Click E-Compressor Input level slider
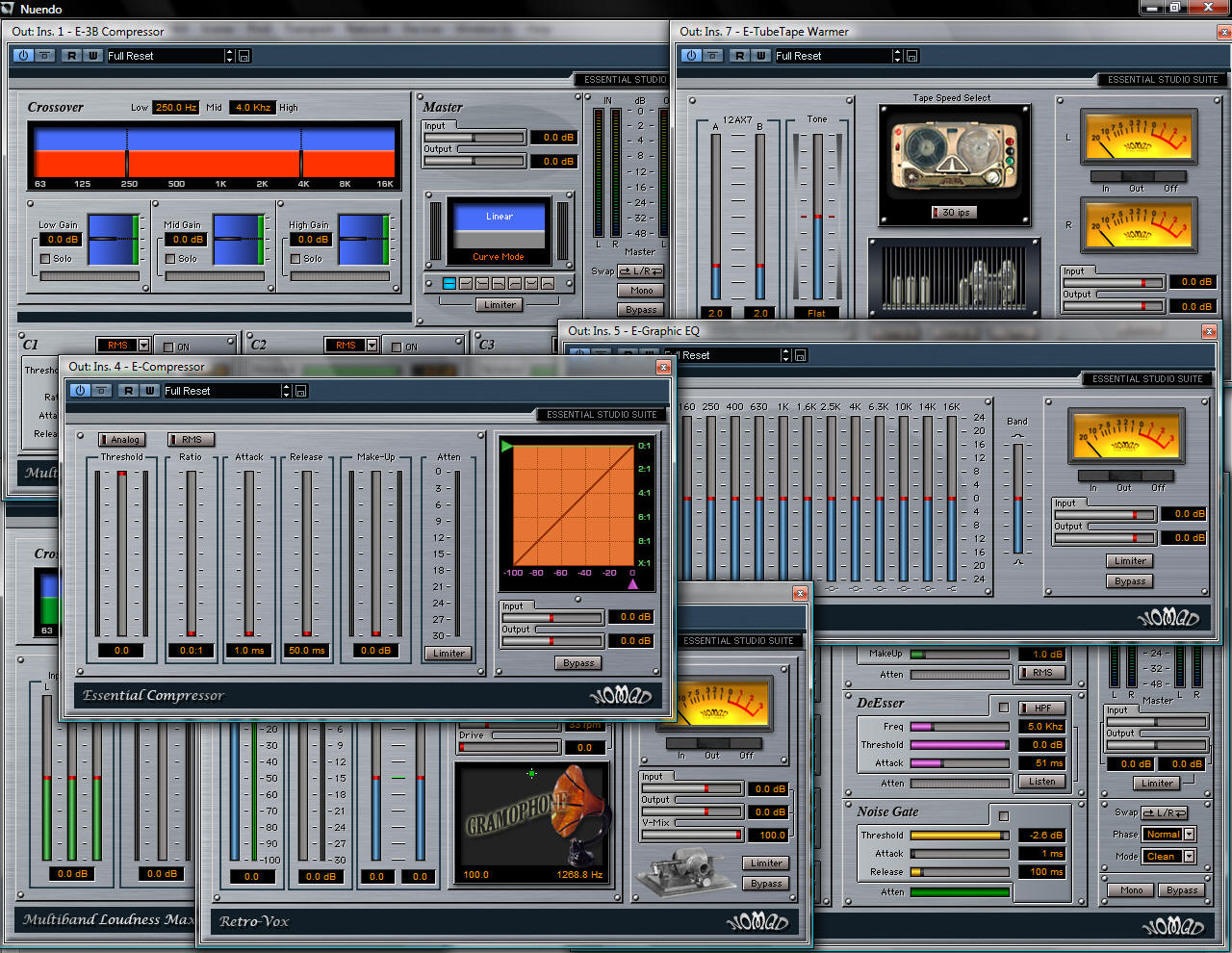The width and height of the screenshot is (1232, 953). (x=552, y=617)
